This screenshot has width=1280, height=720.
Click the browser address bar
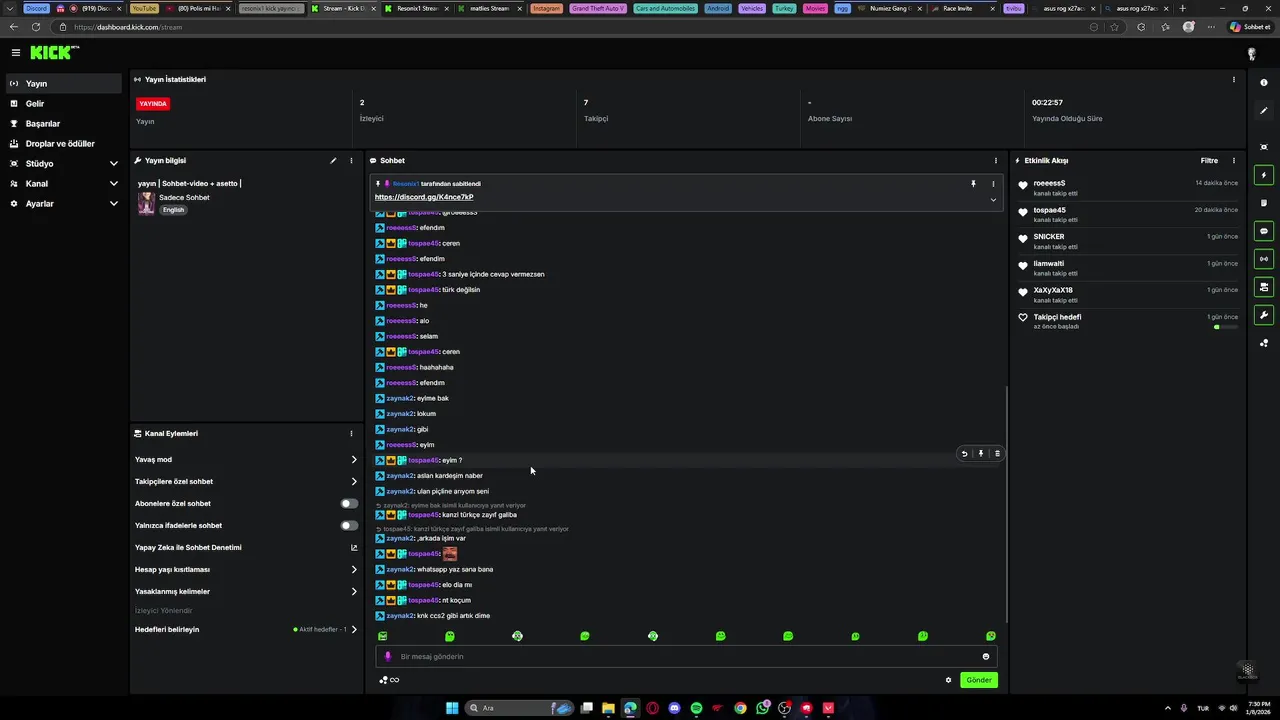click(580, 27)
